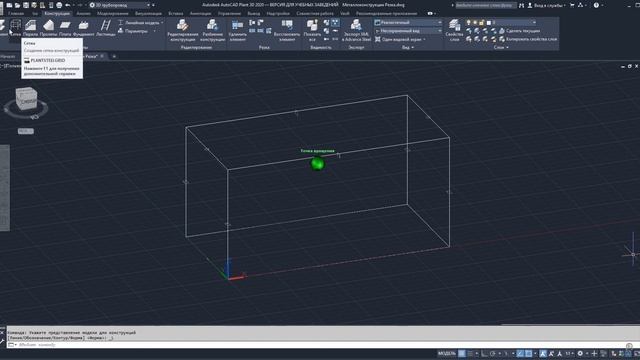Toggle polar tracking in status bar
Screen dimensions: 640x360
tap(493, 353)
